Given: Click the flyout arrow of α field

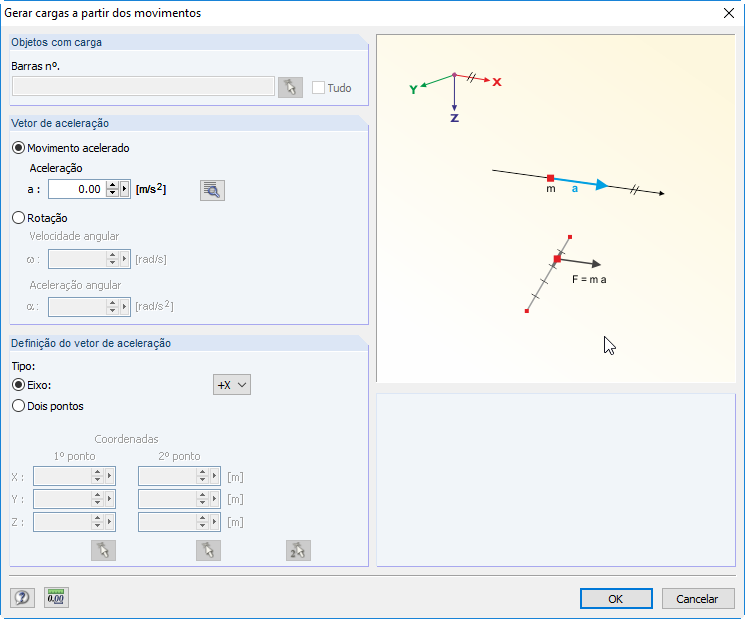Looking at the screenshot, I should coord(124,306).
